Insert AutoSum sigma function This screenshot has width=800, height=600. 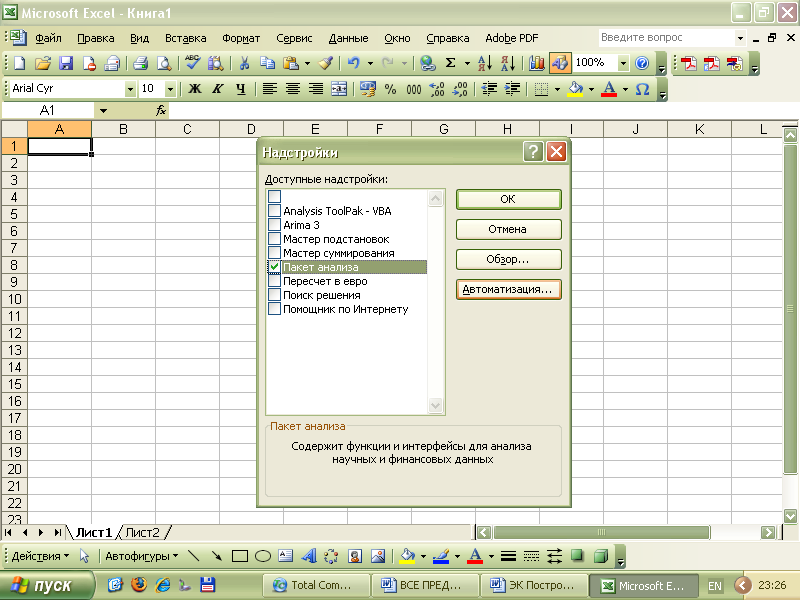click(451, 63)
